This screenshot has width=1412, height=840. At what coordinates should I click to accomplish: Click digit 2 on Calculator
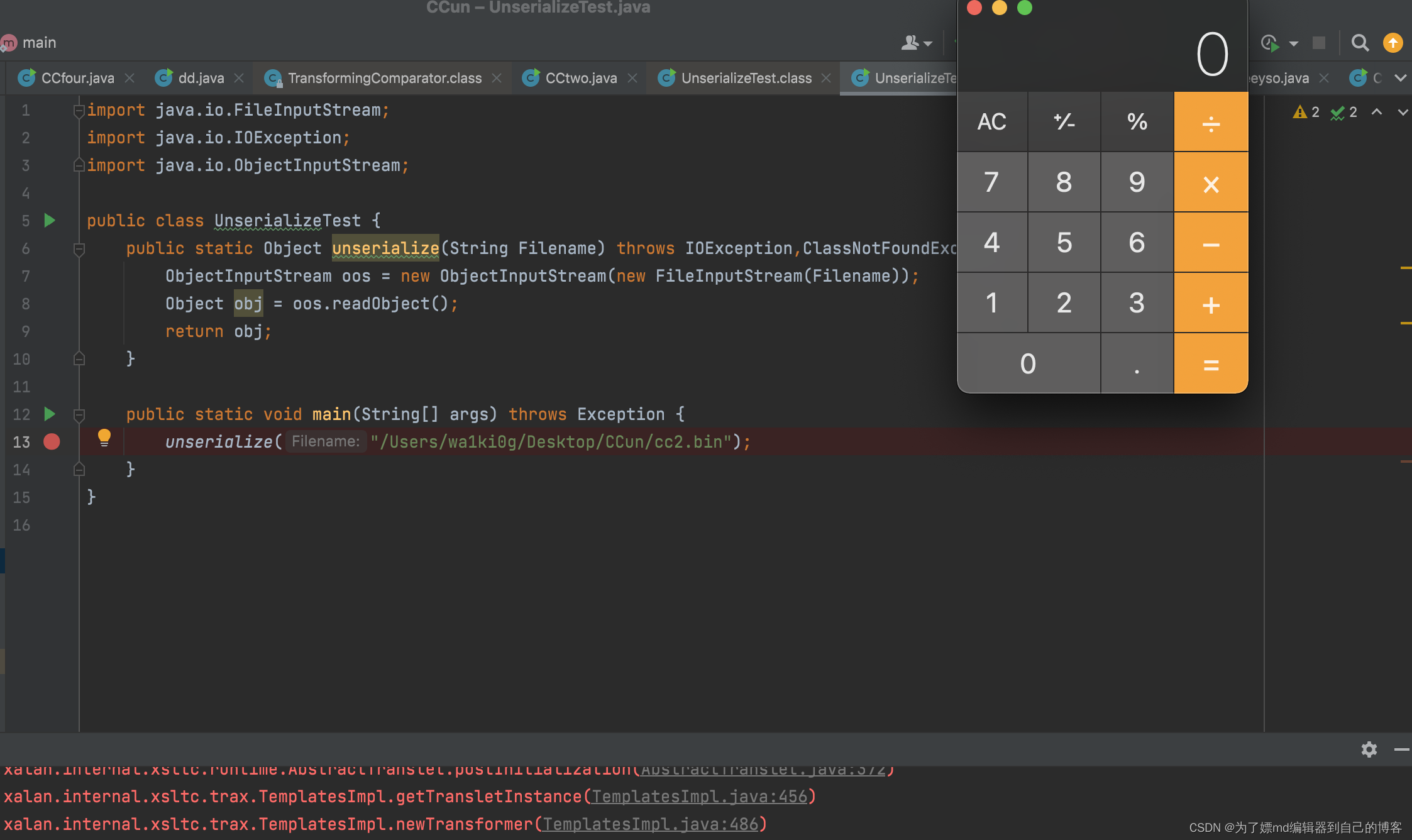pyautogui.click(x=1064, y=303)
